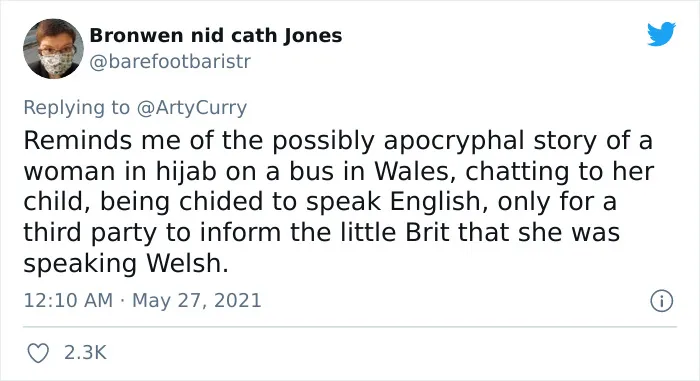Open the Bronwen nid cath Jones profile name
This screenshot has height=381, width=700.
pyautogui.click(x=216, y=36)
